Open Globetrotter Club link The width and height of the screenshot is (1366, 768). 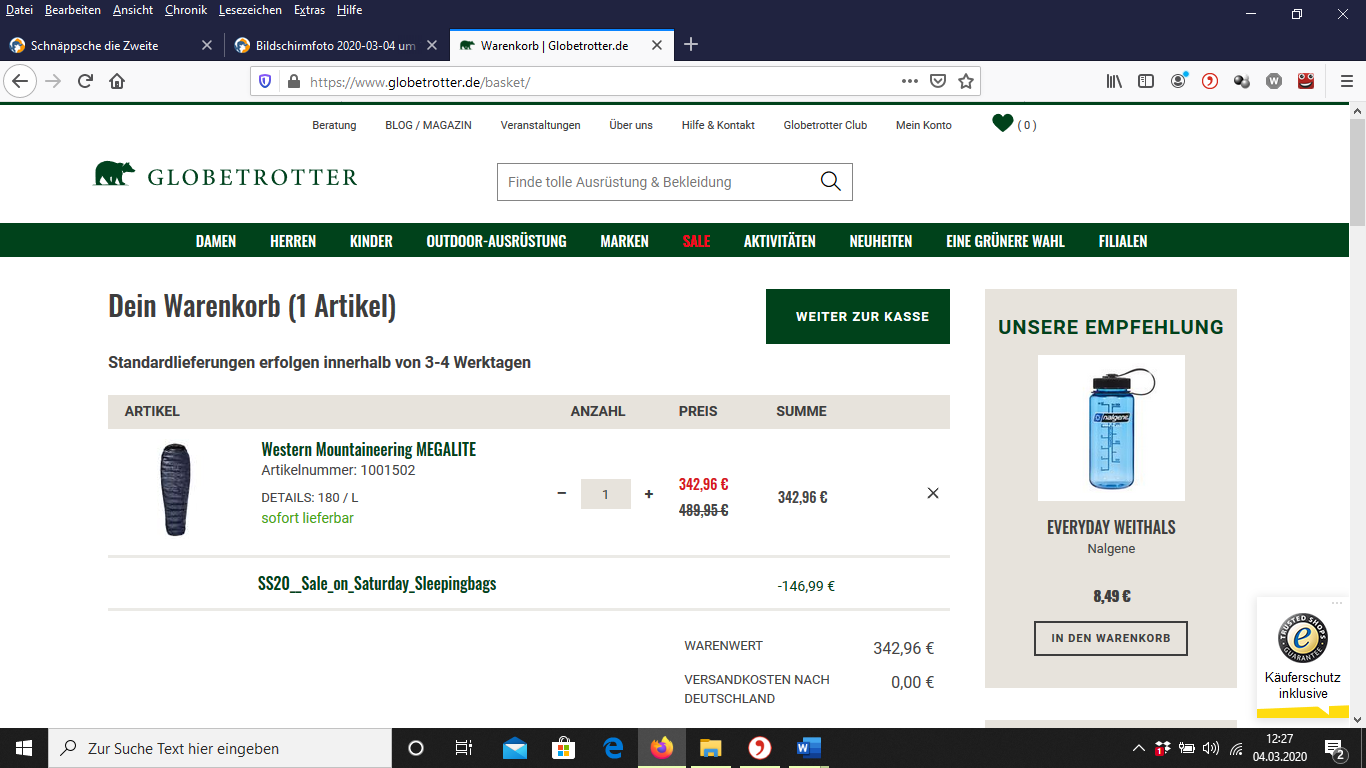825,125
